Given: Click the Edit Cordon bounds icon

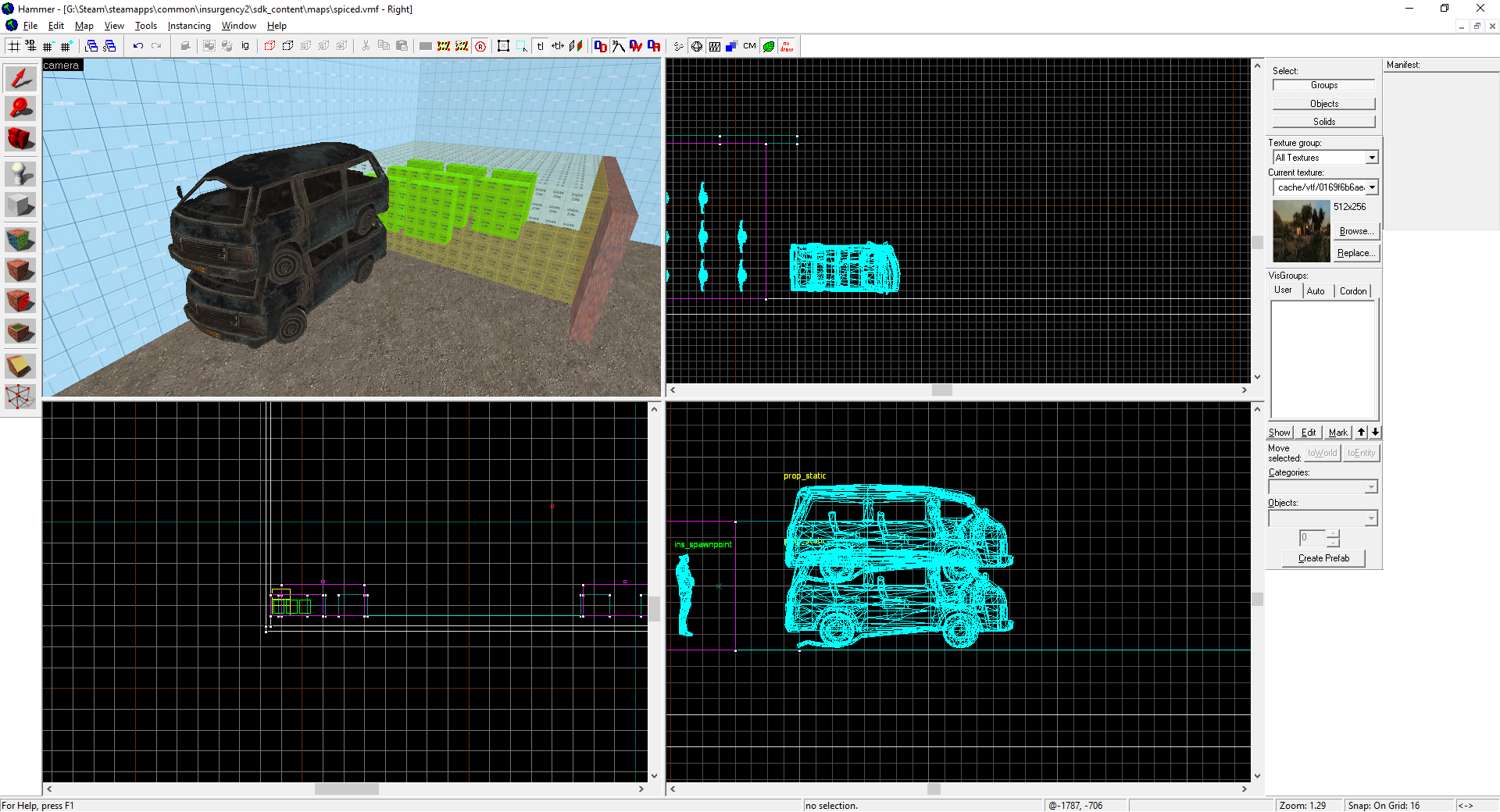Looking at the screenshot, I should point(462,46).
